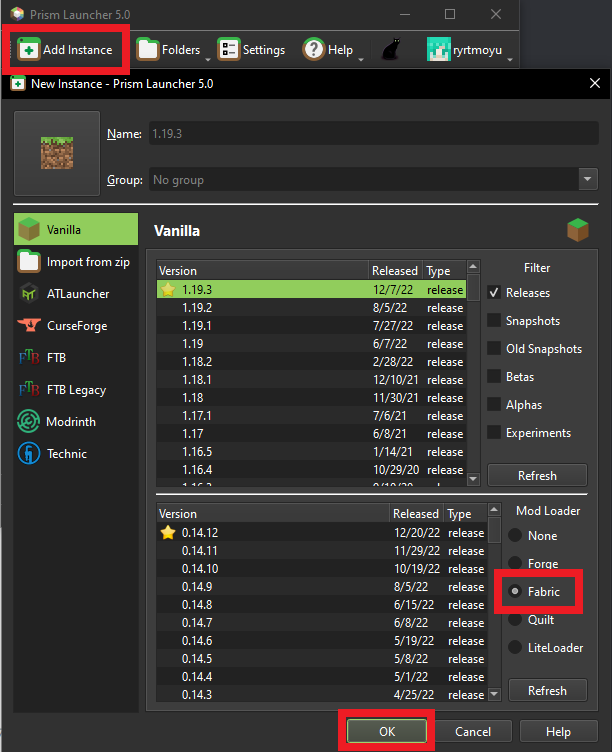Expand the account dropdown arrow beside ryrtmoyu

pyautogui.click(x=510, y=59)
